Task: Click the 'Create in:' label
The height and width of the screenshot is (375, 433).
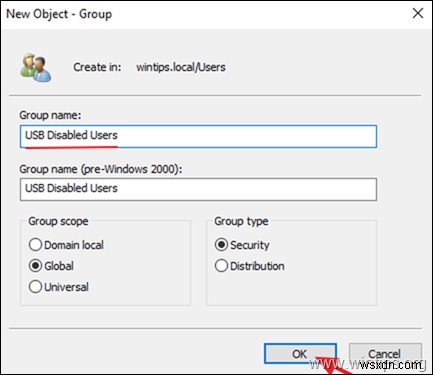Action: coord(97,67)
